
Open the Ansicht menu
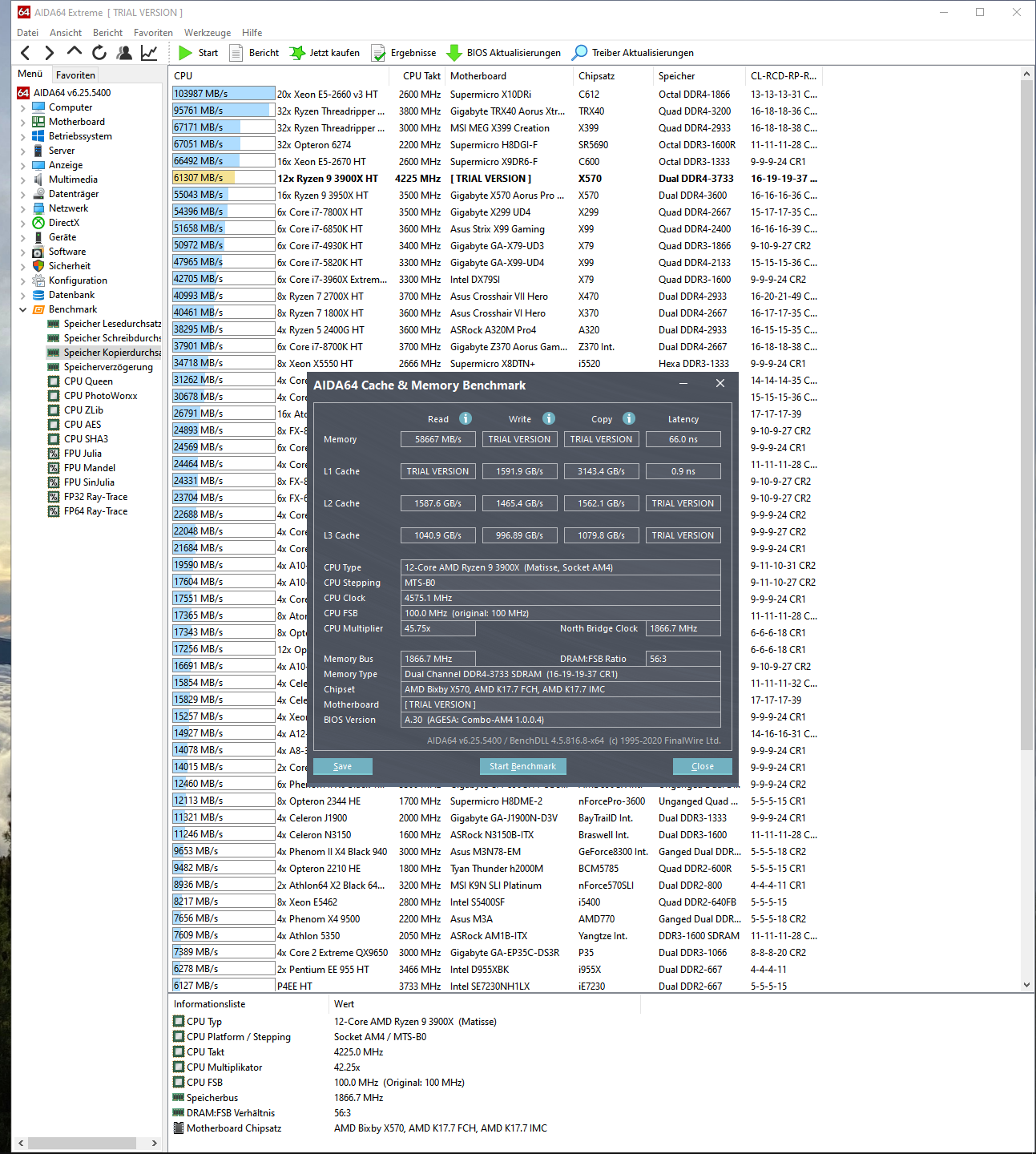(x=66, y=33)
